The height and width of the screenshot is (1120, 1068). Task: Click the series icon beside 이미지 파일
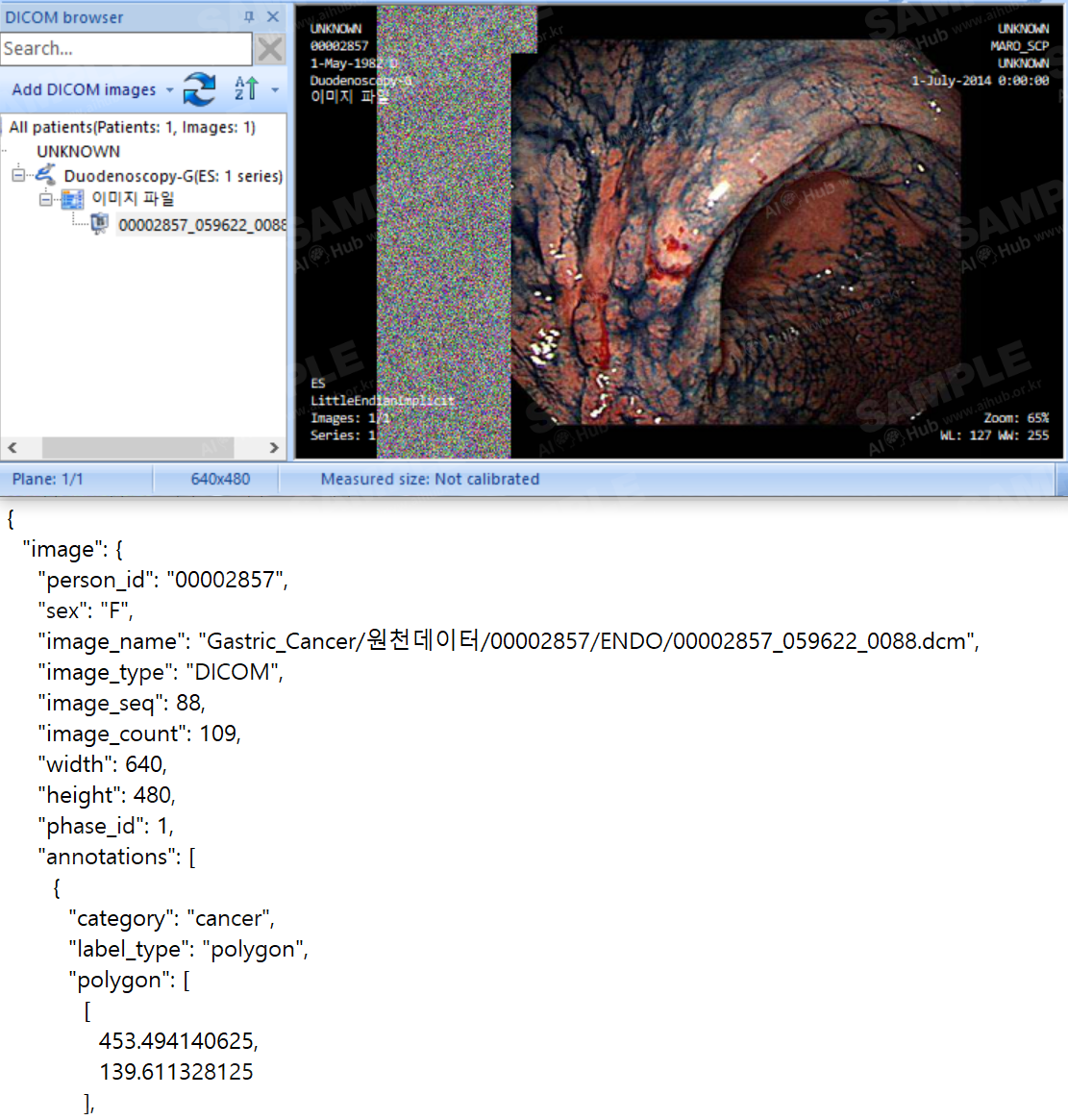(x=72, y=199)
